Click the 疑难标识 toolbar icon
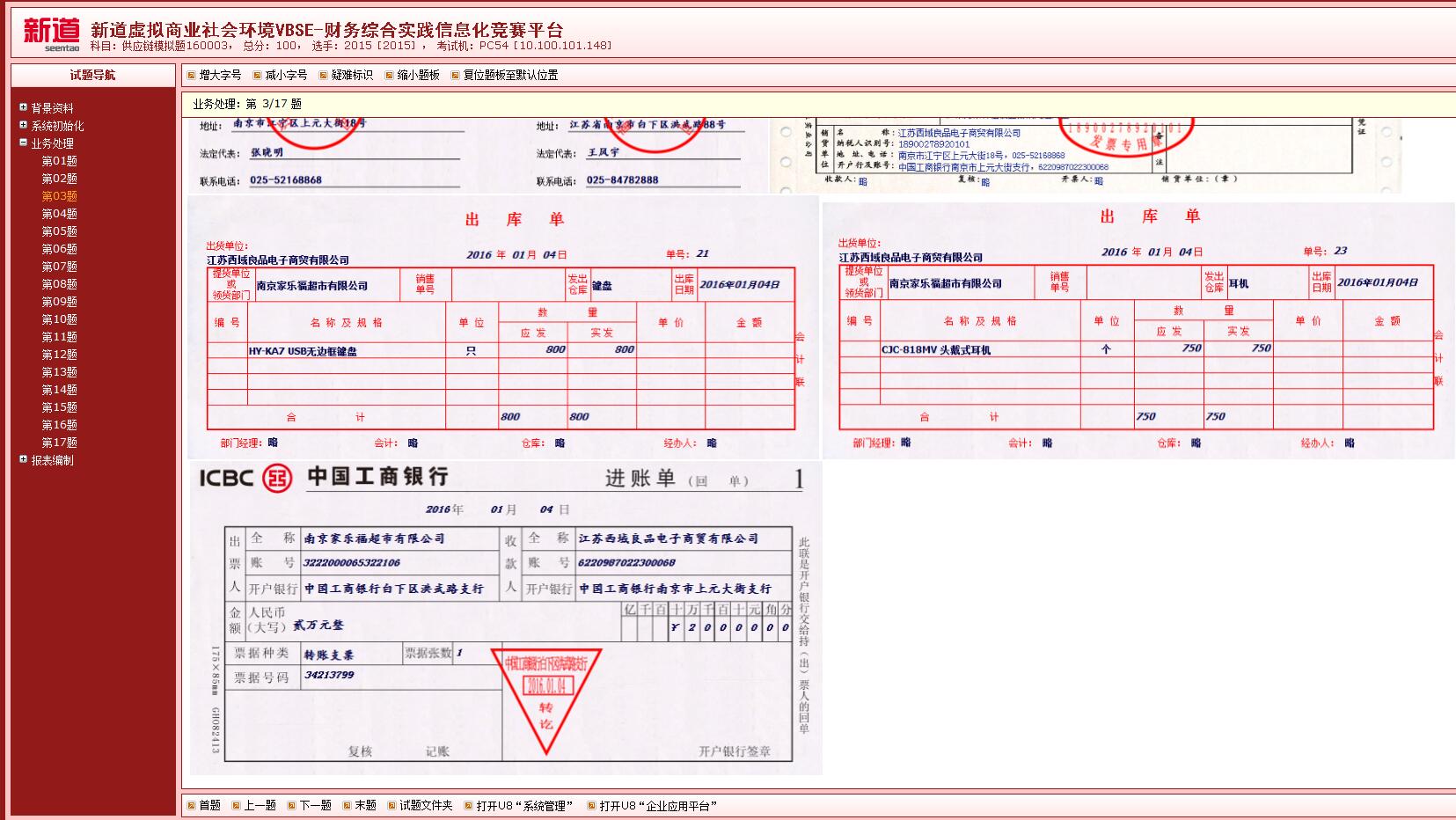The height and width of the screenshot is (820, 1456). pyautogui.click(x=323, y=76)
